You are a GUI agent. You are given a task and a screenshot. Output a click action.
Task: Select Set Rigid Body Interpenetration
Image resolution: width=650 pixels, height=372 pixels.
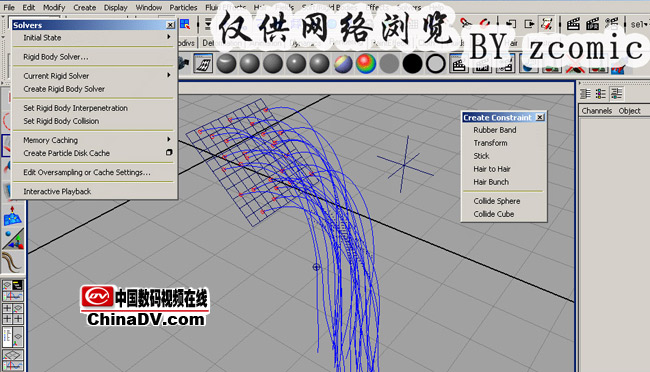(95, 108)
